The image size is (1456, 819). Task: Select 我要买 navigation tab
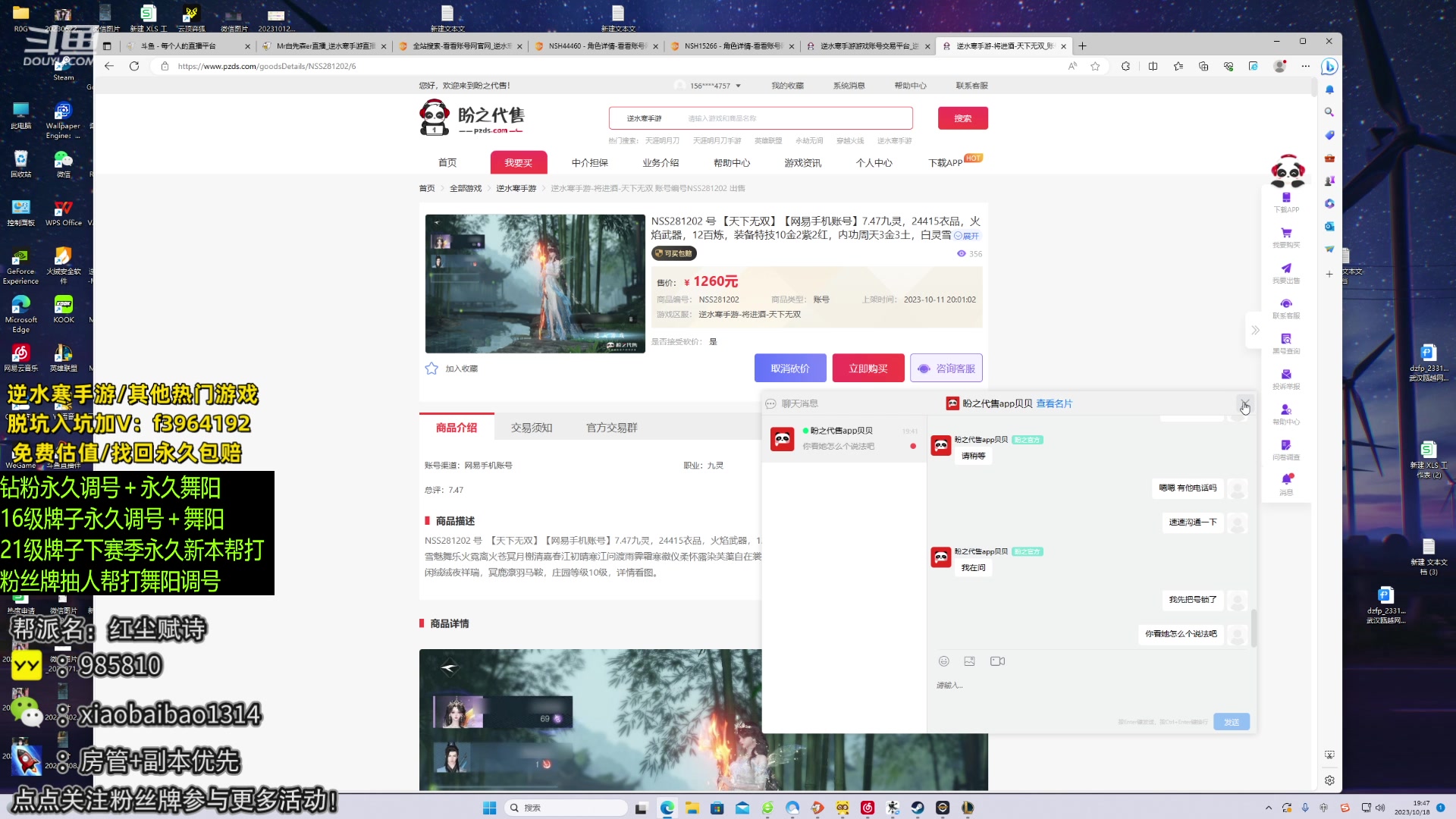(x=519, y=162)
